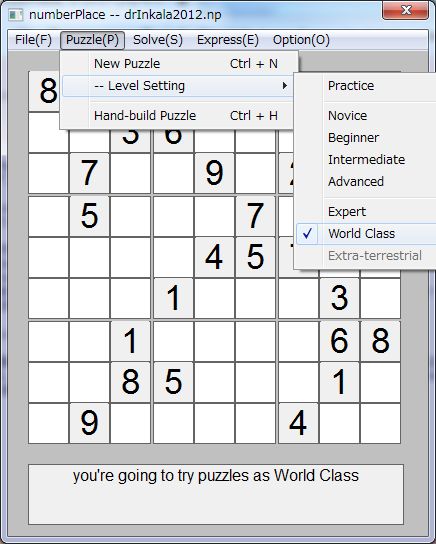Image resolution: width=436 pixels, height=544 pixels.
Task: Click the Puzzle(P) menu header
Action: tap(92, 40)
